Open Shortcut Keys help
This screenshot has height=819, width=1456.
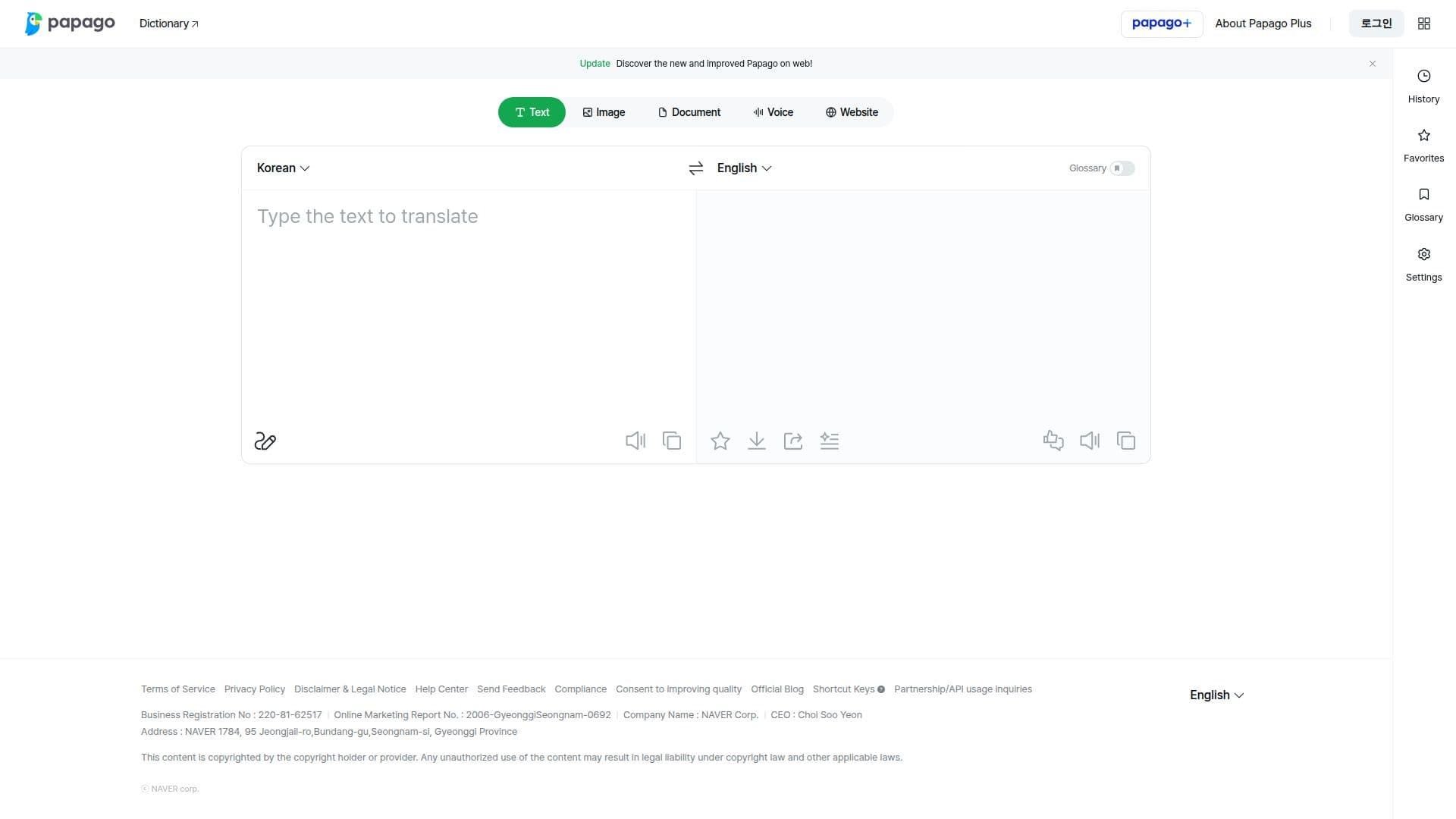point(849,689)
